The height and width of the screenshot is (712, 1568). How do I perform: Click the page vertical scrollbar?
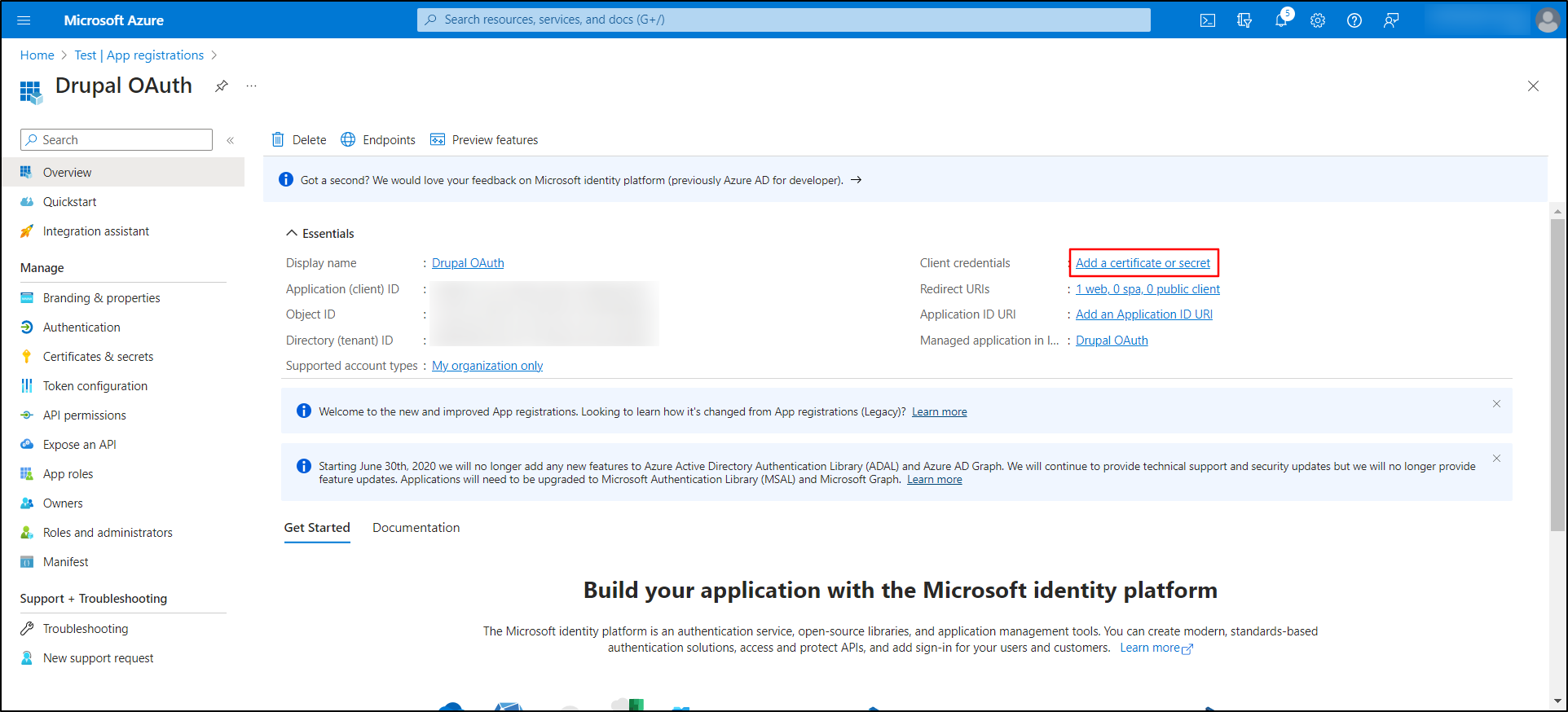(x=1557, y=375)
